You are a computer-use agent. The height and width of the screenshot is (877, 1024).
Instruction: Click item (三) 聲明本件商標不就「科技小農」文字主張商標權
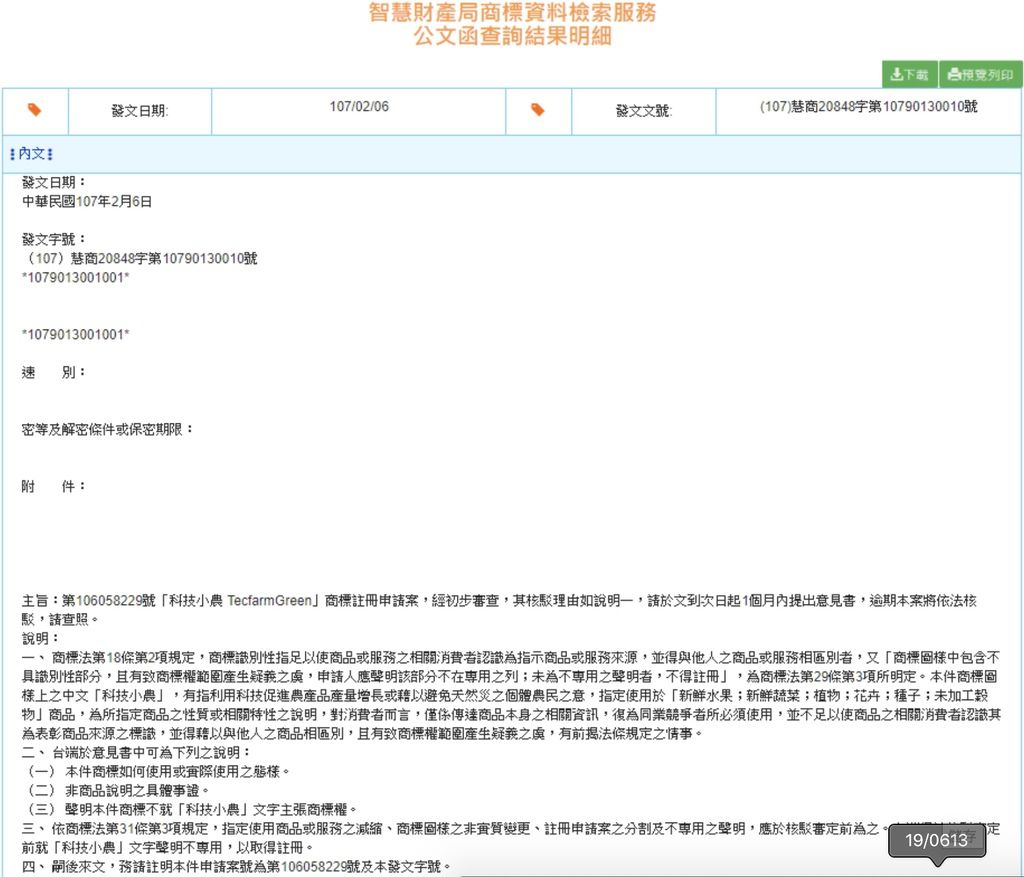coord(189,810)
